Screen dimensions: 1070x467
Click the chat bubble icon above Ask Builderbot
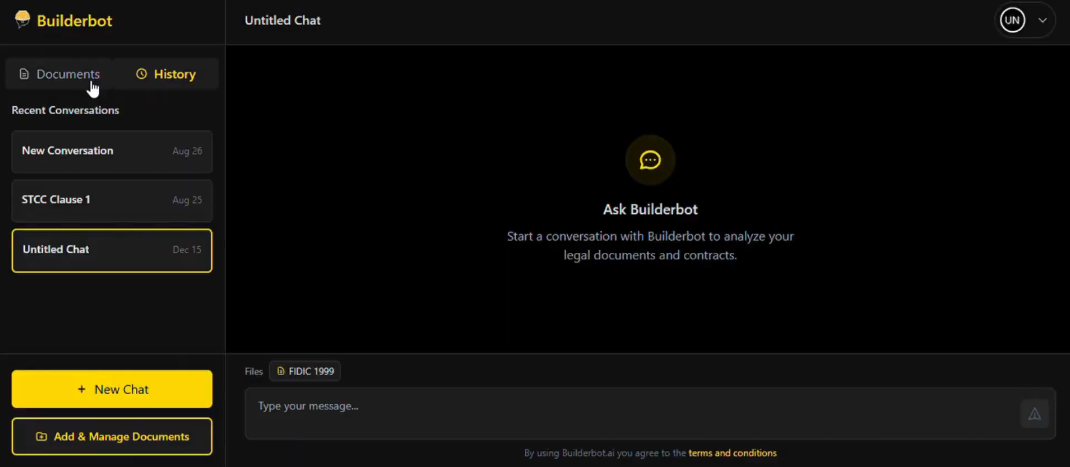pyautogui.click(x=650, y=160)
